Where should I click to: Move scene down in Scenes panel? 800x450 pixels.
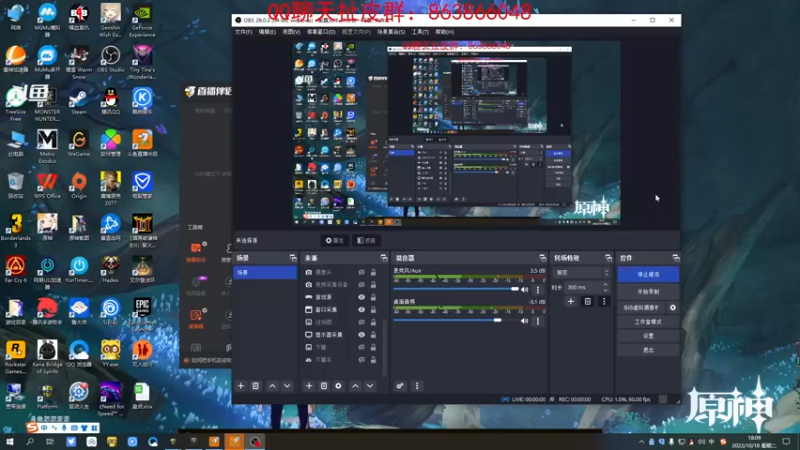coord(287,386)
